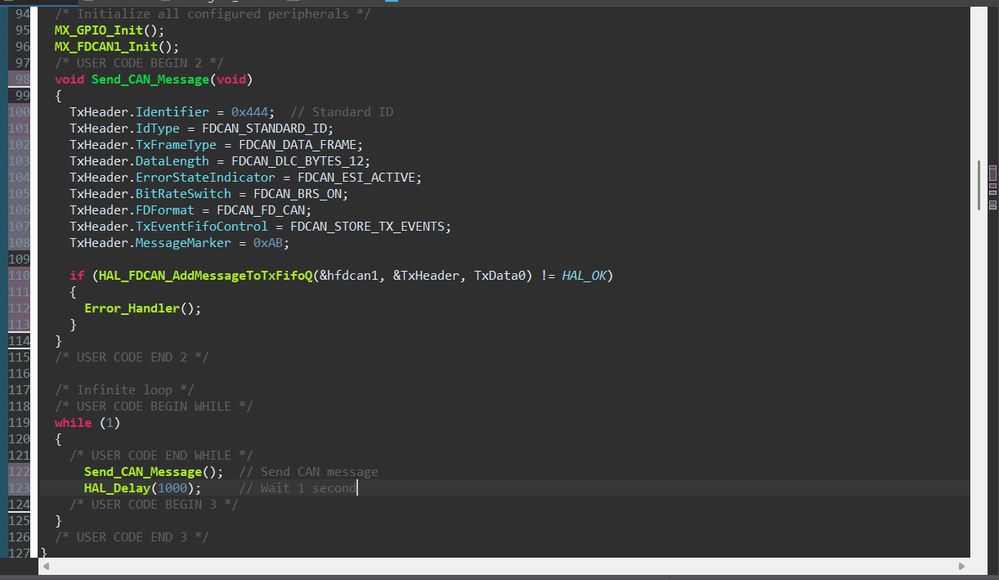
Task: Click the USER CODE BEGIN 2 comment
Action: click(x=139, y=63)
